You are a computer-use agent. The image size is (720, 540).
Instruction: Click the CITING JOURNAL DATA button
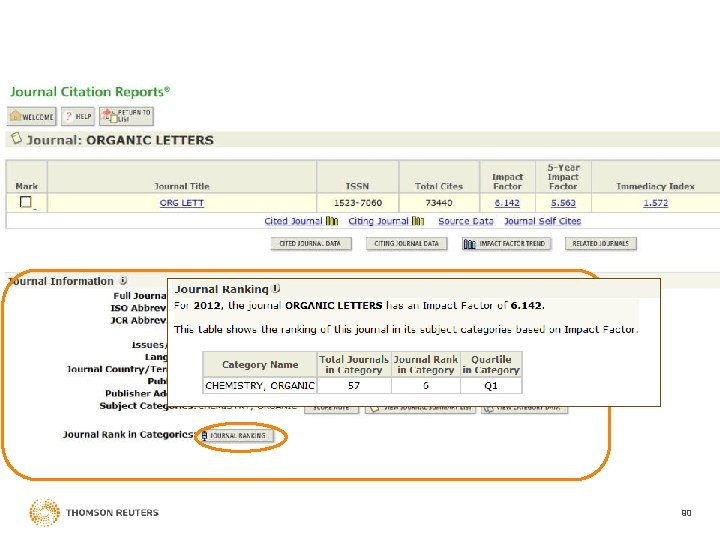pos(406,243)
